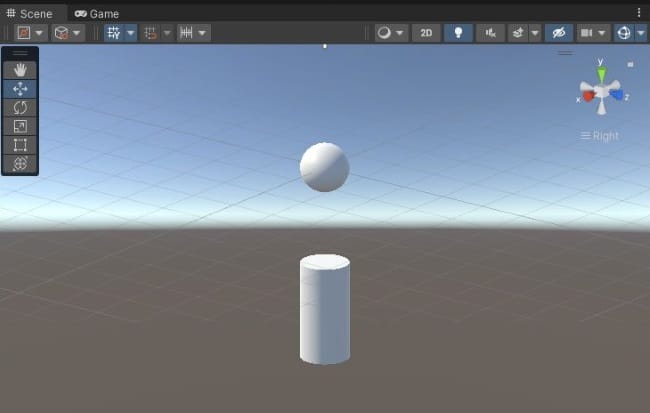Screen dimensions: 650x413
Task: Open scene camera dropdown arrow
Action: coord(602,33)
